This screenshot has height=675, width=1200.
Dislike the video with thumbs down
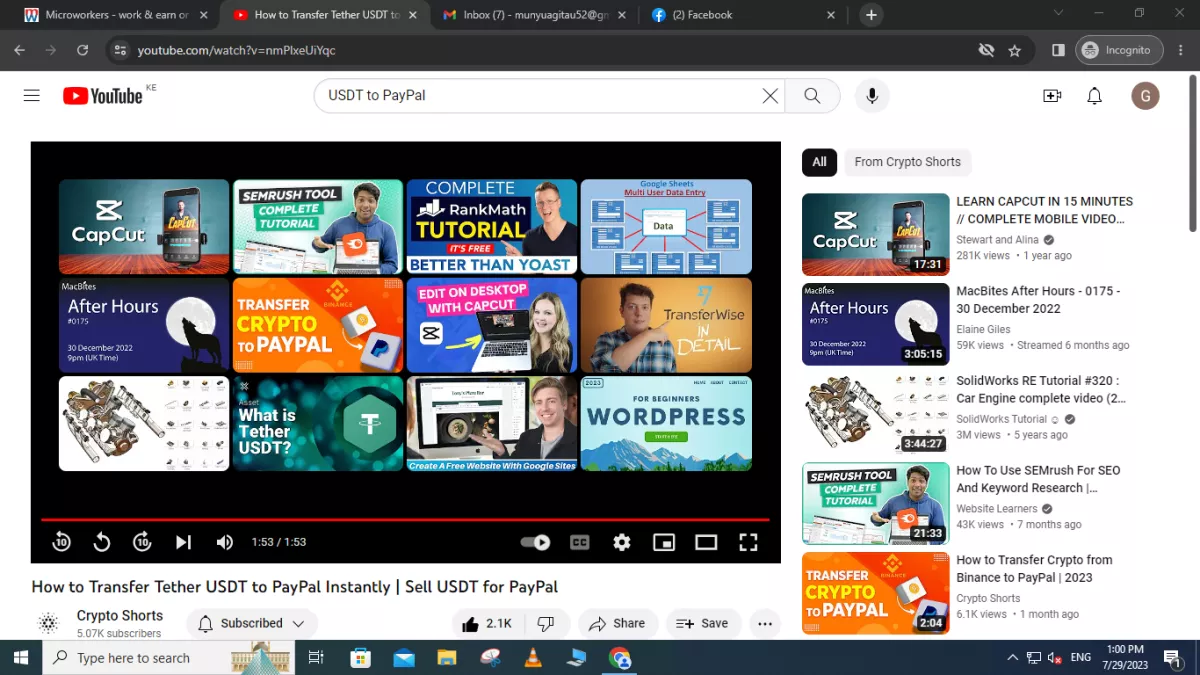[x=546, y=624]
